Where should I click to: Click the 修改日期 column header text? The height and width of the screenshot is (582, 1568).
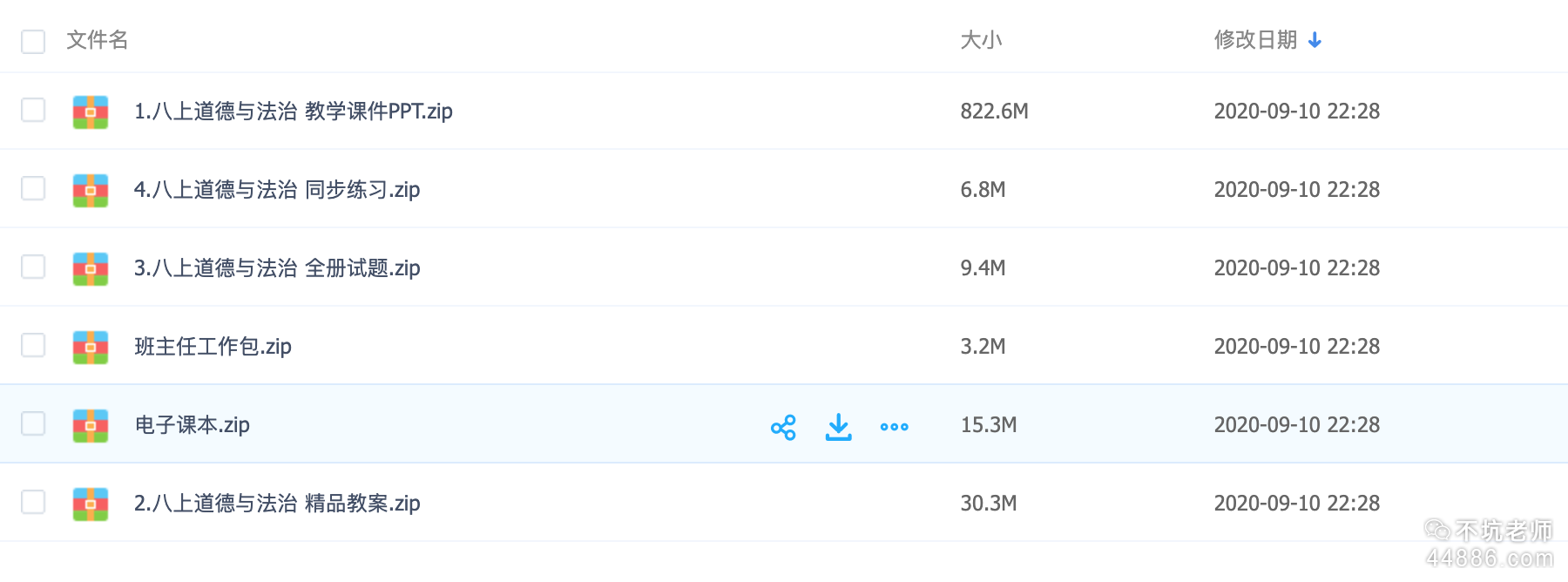(x=1255, y=40)
